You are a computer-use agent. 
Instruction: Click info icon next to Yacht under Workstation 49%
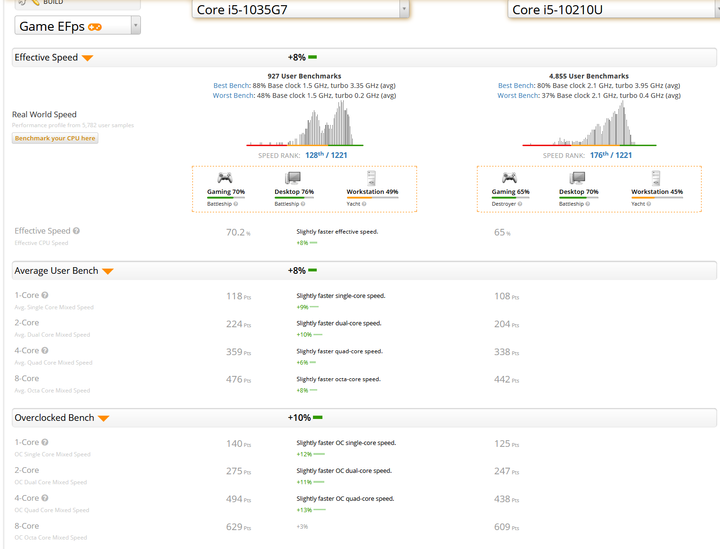point(364,204)
